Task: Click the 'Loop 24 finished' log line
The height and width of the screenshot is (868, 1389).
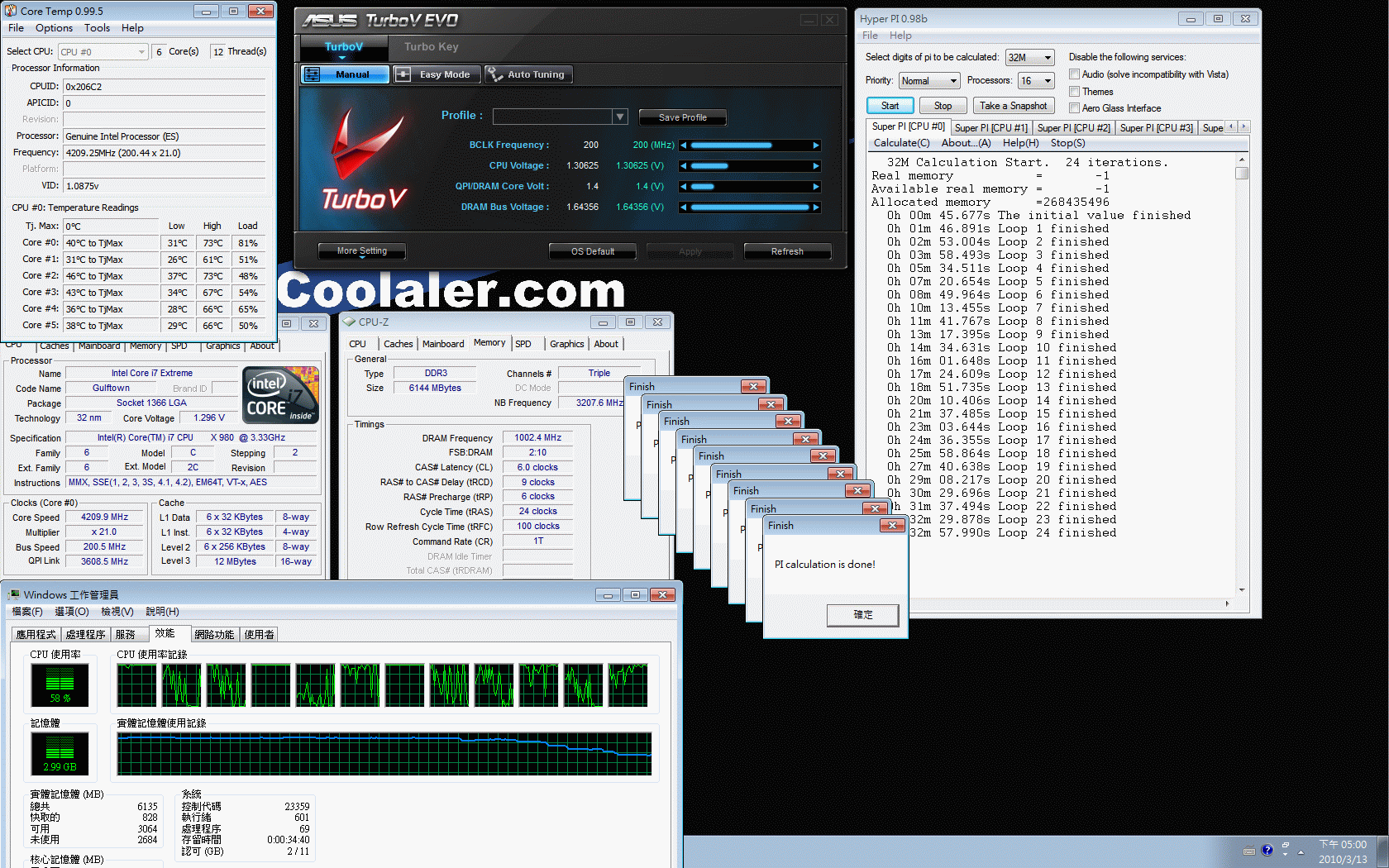Action: tap(1057, 533)
